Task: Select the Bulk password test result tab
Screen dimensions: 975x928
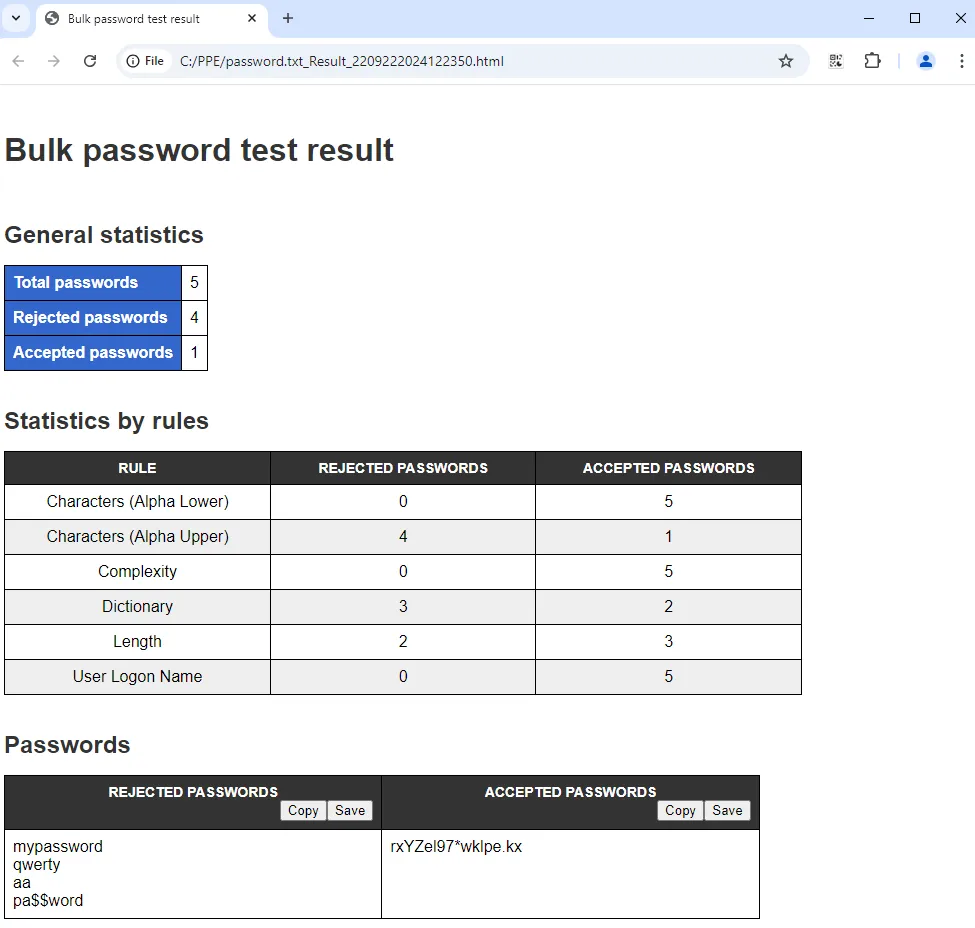Action: (x=152, y=19)
